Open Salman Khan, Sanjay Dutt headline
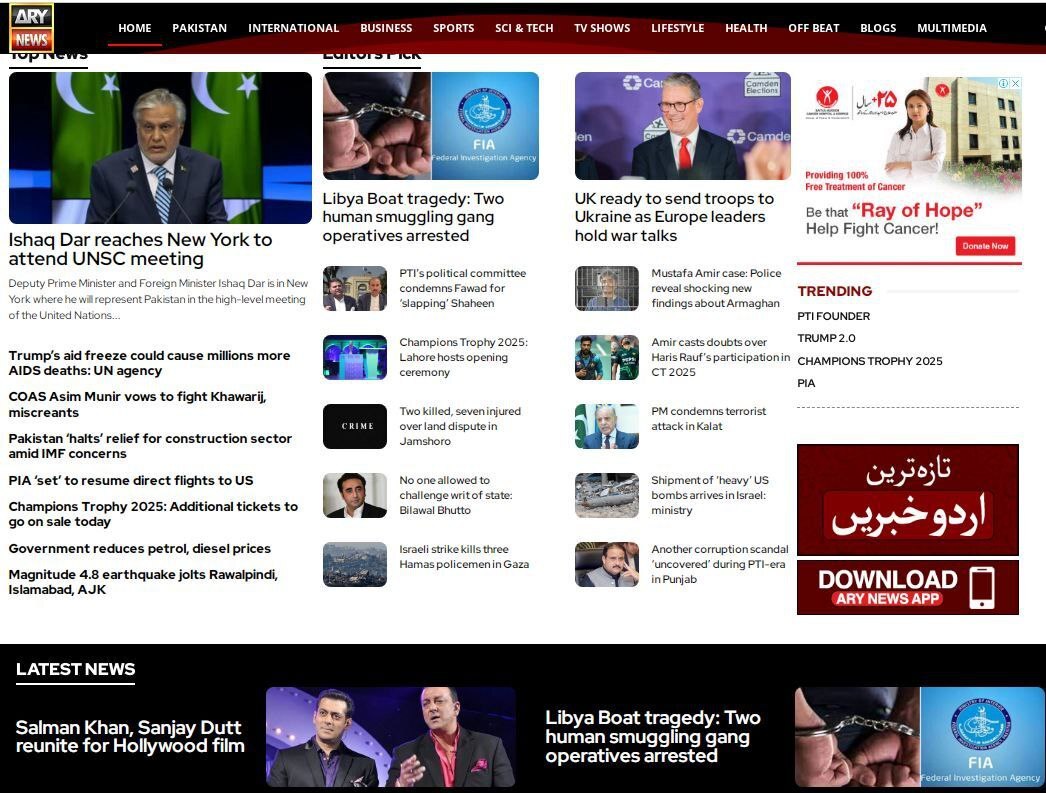The width and height of the screenshot is (1046, 793). pos(130,736)
